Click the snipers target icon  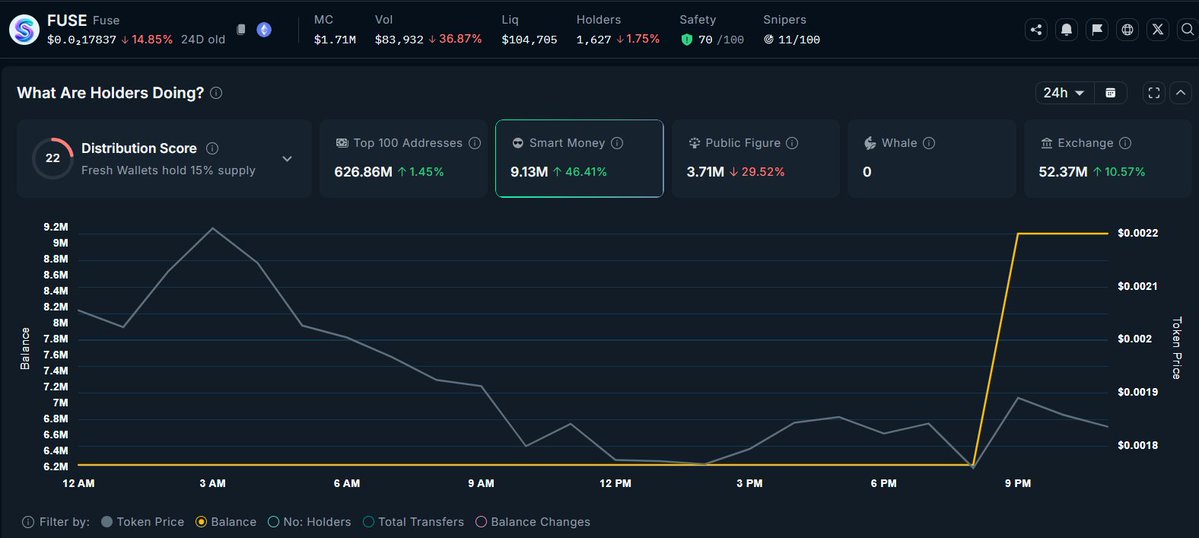[x=768, y=40]
